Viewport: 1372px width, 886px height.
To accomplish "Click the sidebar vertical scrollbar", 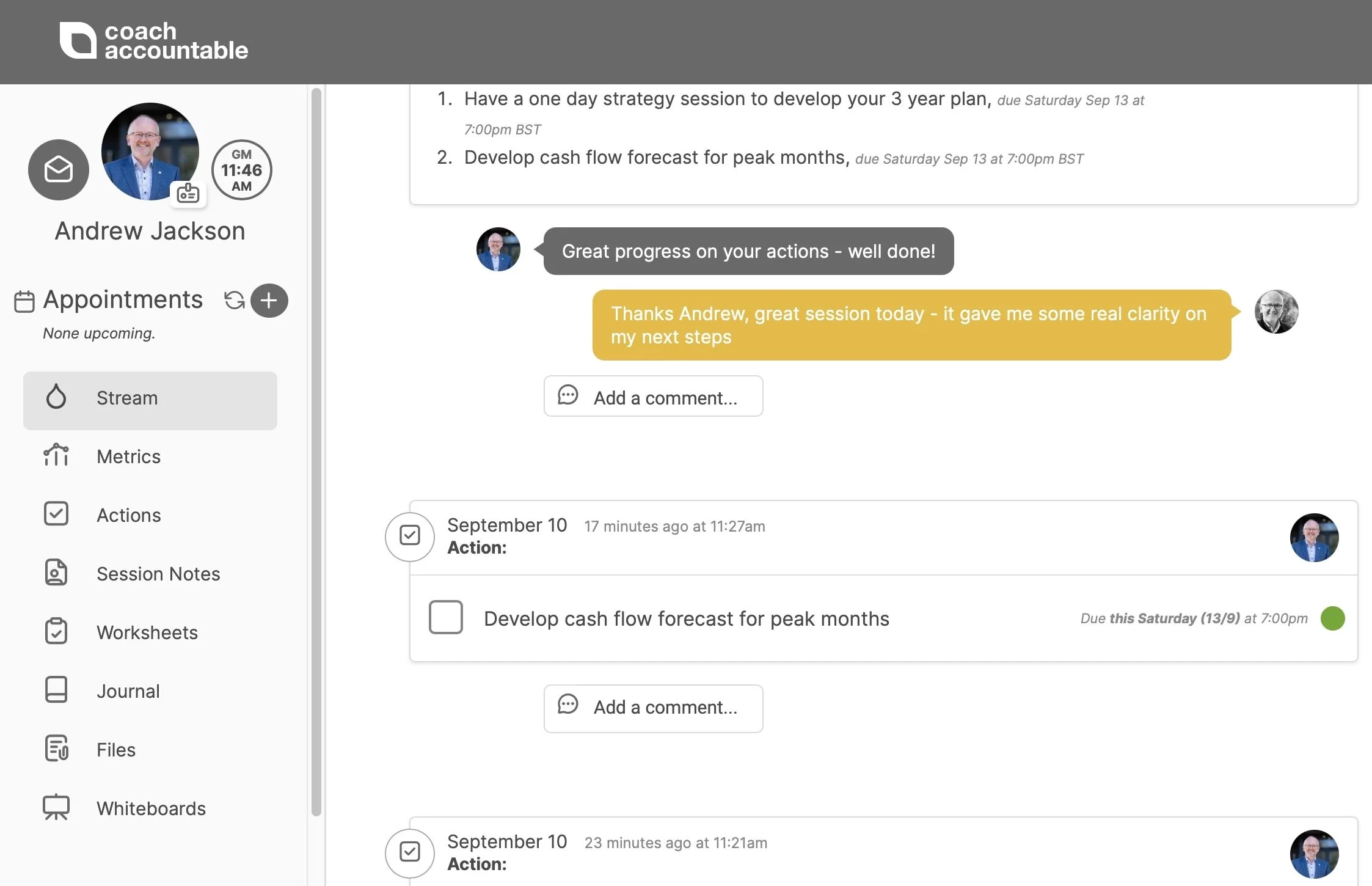I will (x=316, y=452).
